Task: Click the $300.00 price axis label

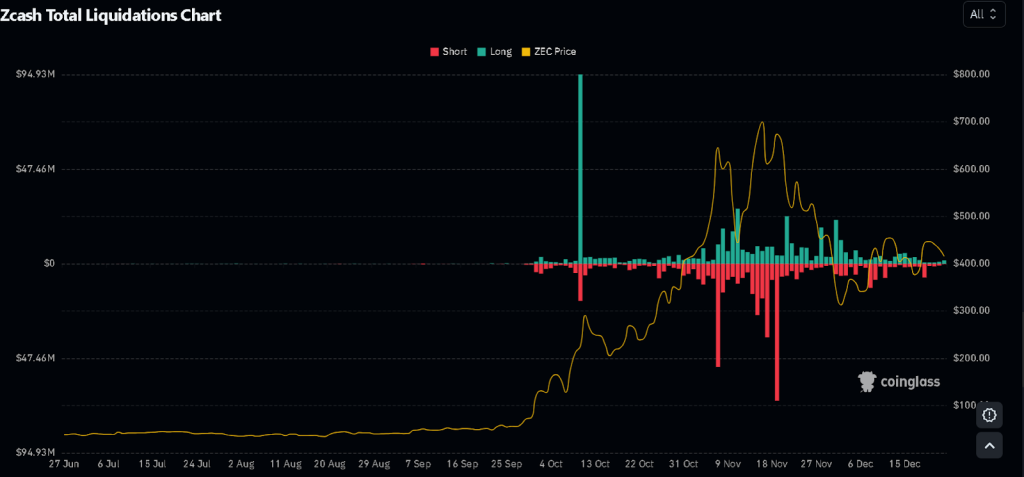Action: click(x=972, y=311)
